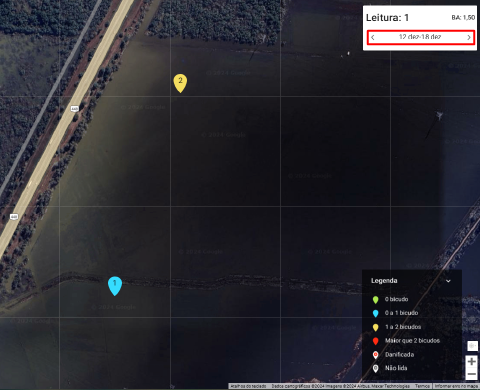Click the 'Não lida' legend label
The image size is (480, 390).
pos(396,368)
